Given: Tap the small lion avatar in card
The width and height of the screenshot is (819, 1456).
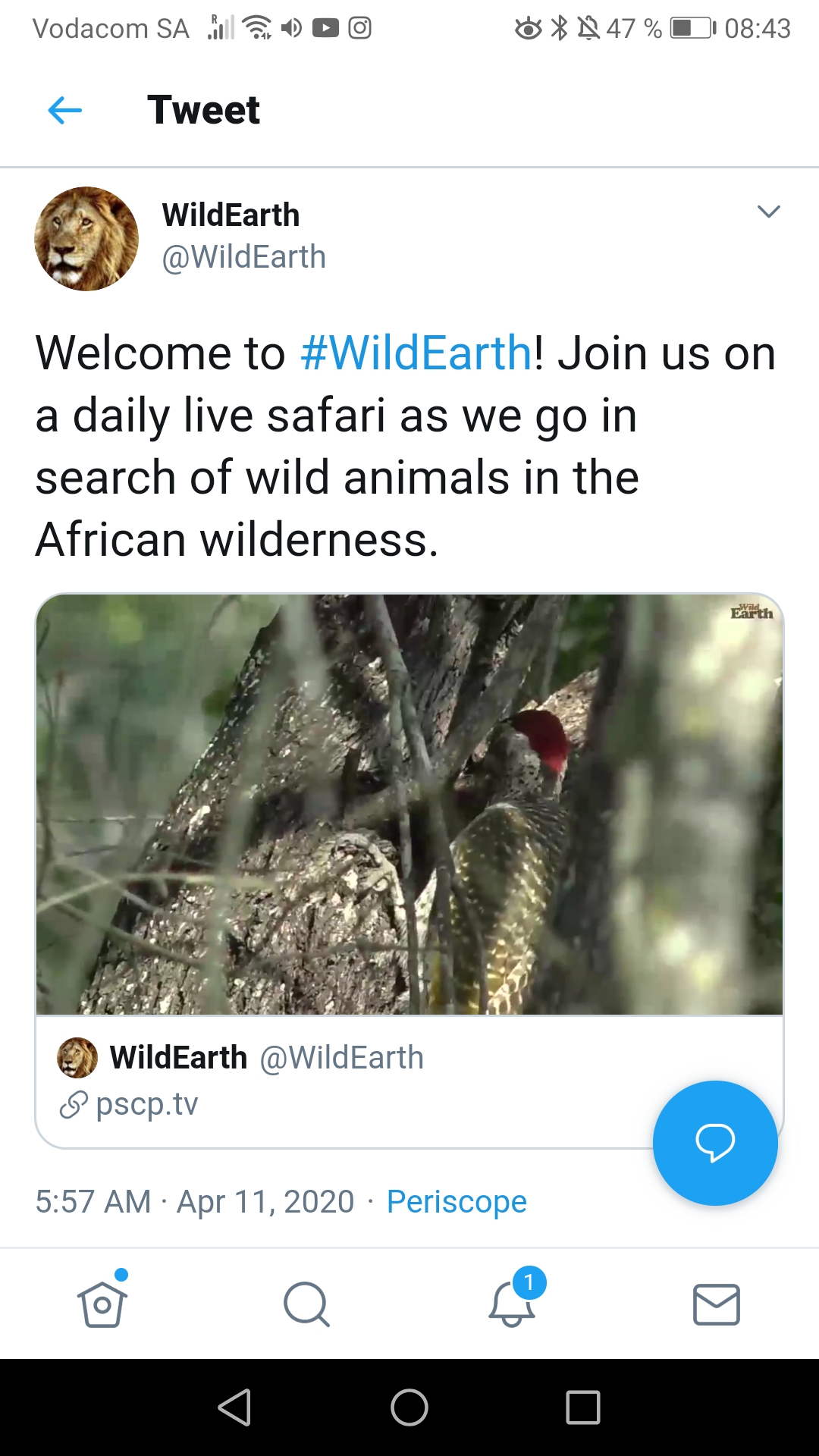Looking at the screenshot, I should [77, 1058].
